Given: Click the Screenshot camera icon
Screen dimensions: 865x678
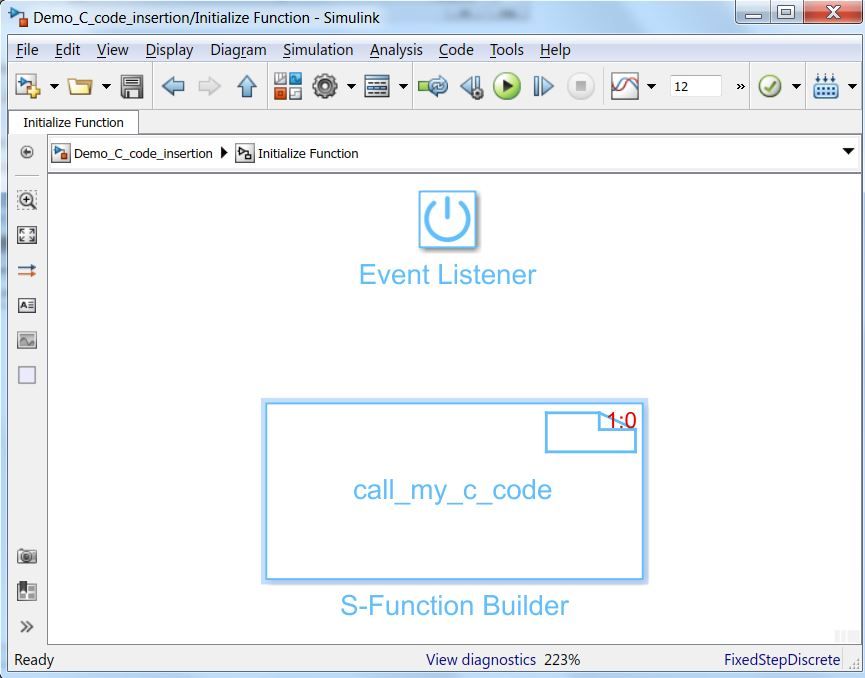Looking at the screenshot, I should click(27, 556).
